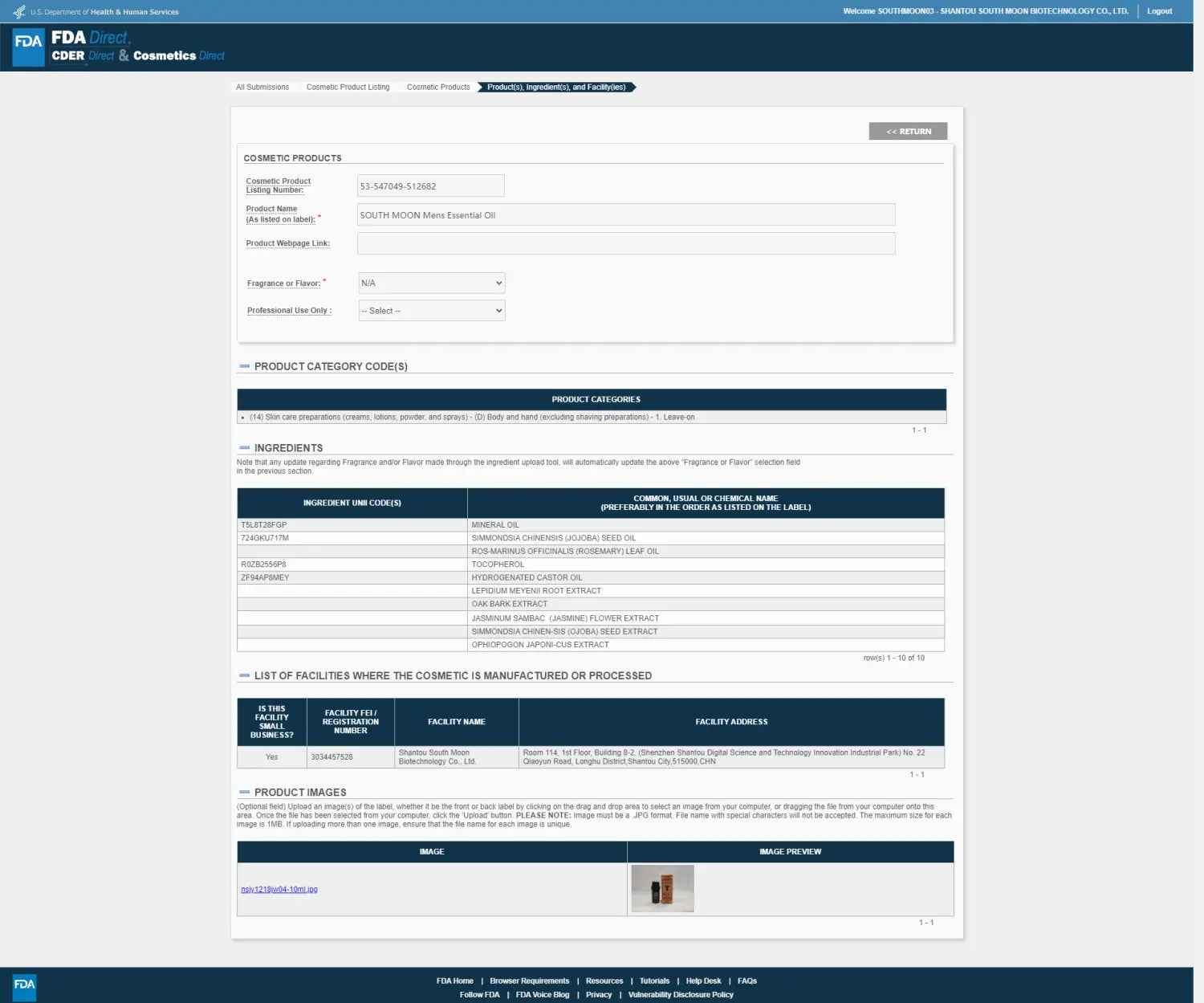Screen dimensions: 1204x1003
Task: Open the Professional Use Only dropdown
Action: (432, 311)
